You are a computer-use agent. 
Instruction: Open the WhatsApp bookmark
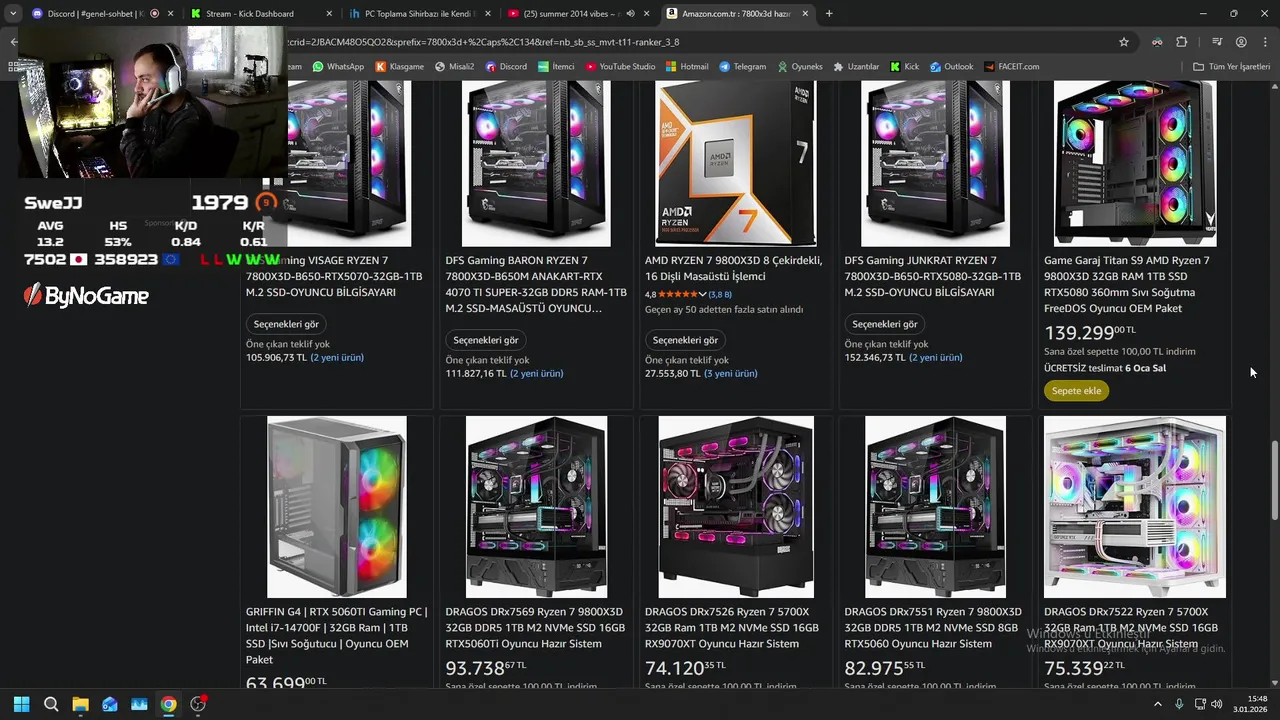(338, 67)
